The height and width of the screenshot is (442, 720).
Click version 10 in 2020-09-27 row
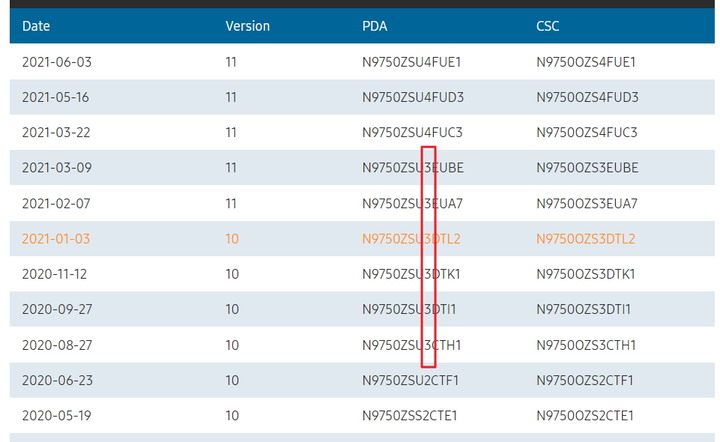pyautogui.click(x=232, y=309)
